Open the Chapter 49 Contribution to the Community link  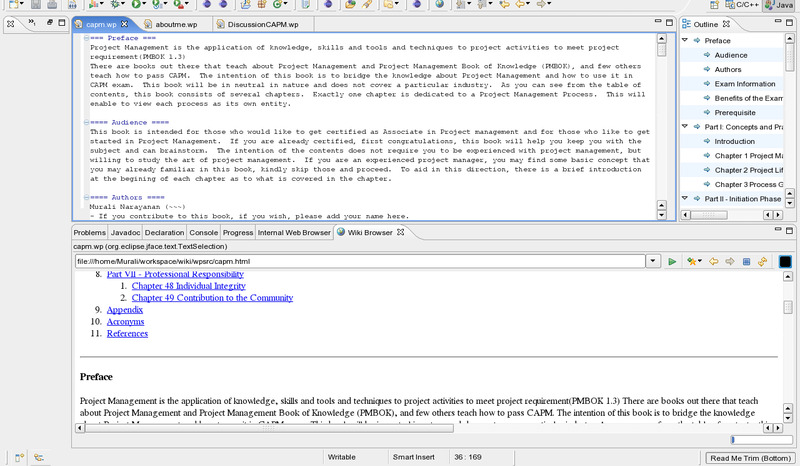[x=212, y=297]
